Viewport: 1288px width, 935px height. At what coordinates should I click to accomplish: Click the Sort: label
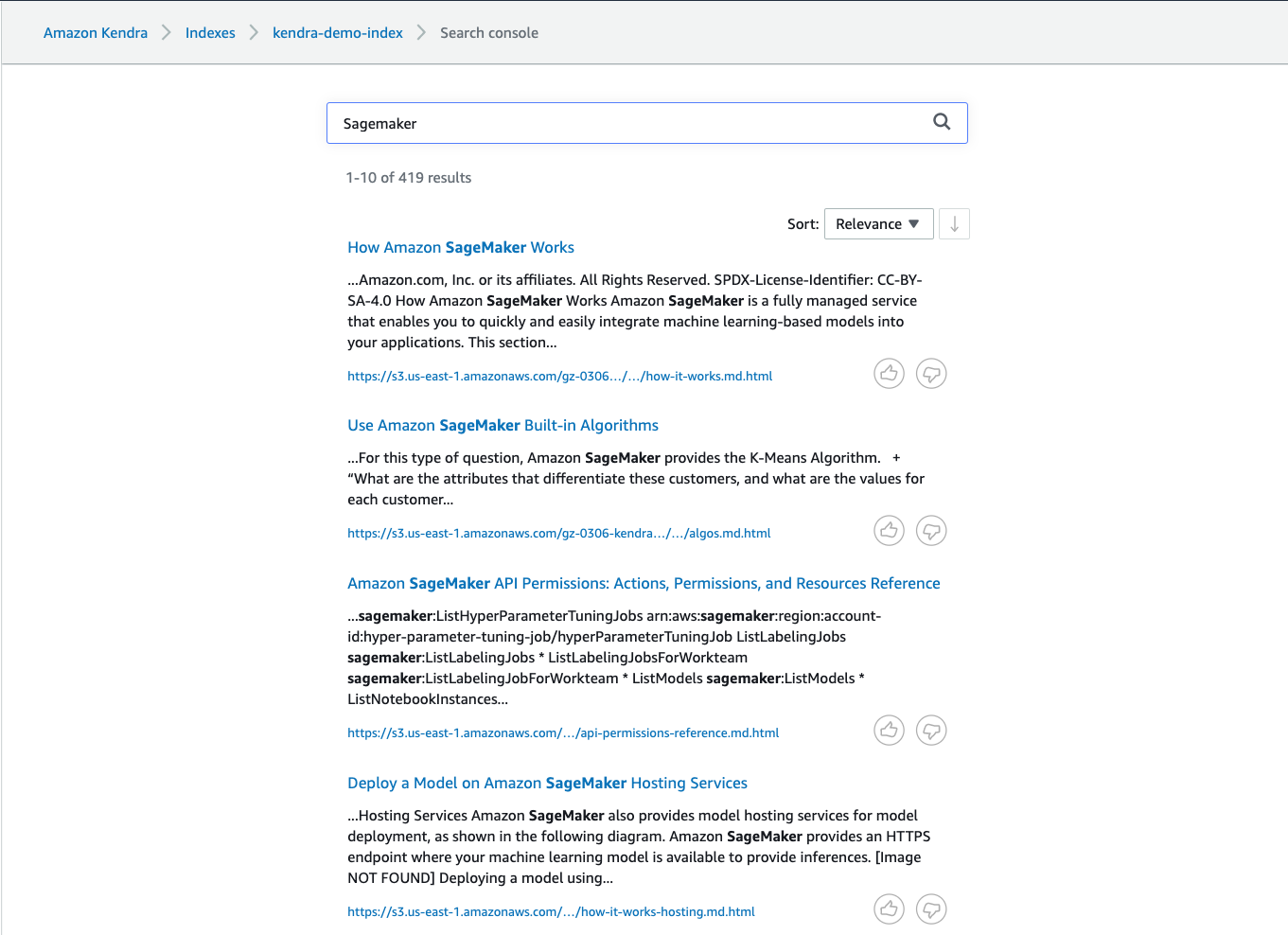[x=803, y=224]
